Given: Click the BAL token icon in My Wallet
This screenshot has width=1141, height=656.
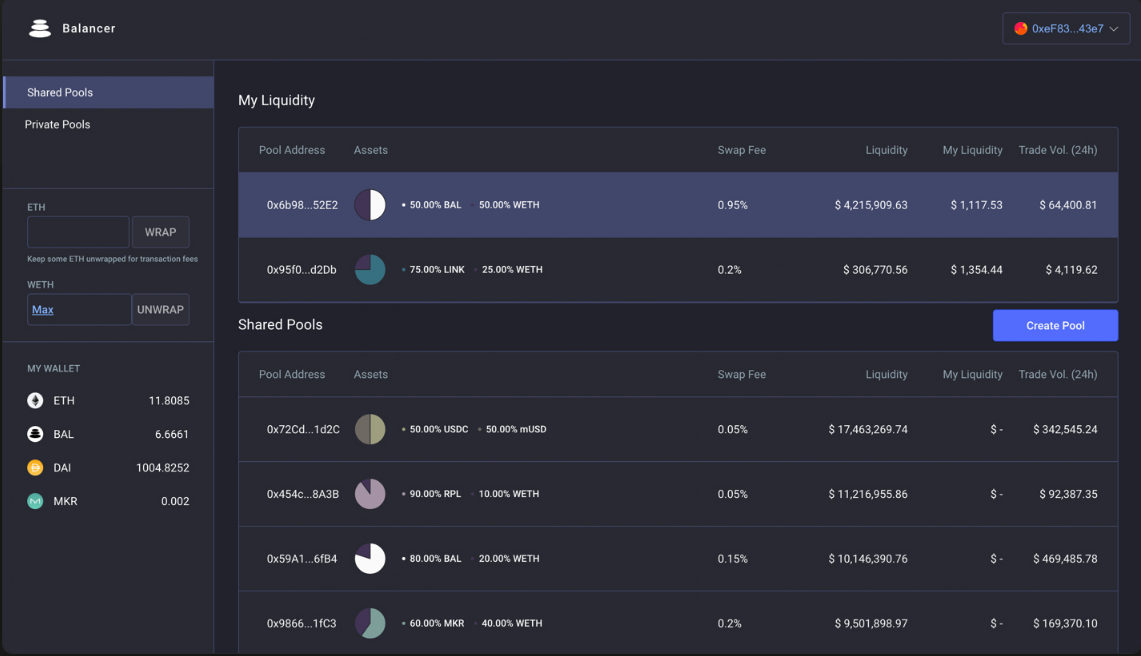Looking at the screenshot, I should click(x=33, y=434).
